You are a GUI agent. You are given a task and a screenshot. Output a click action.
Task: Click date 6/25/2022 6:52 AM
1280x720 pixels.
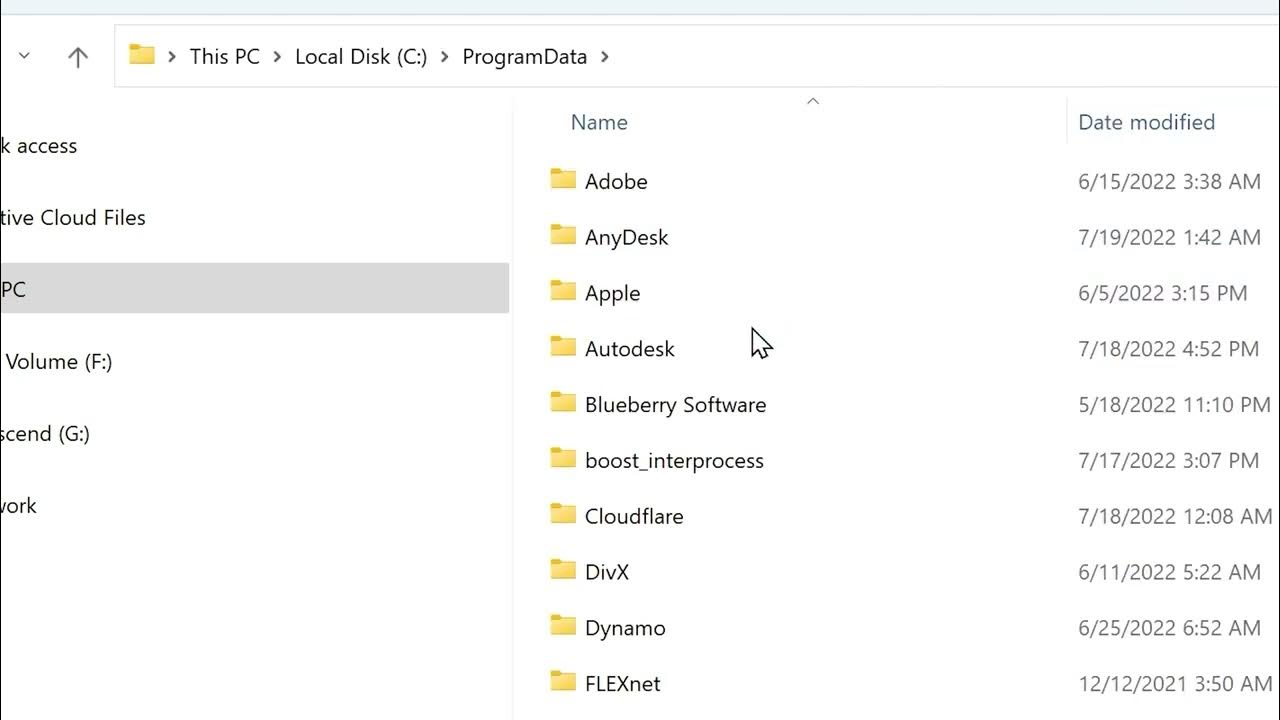tap(1169, 629)
